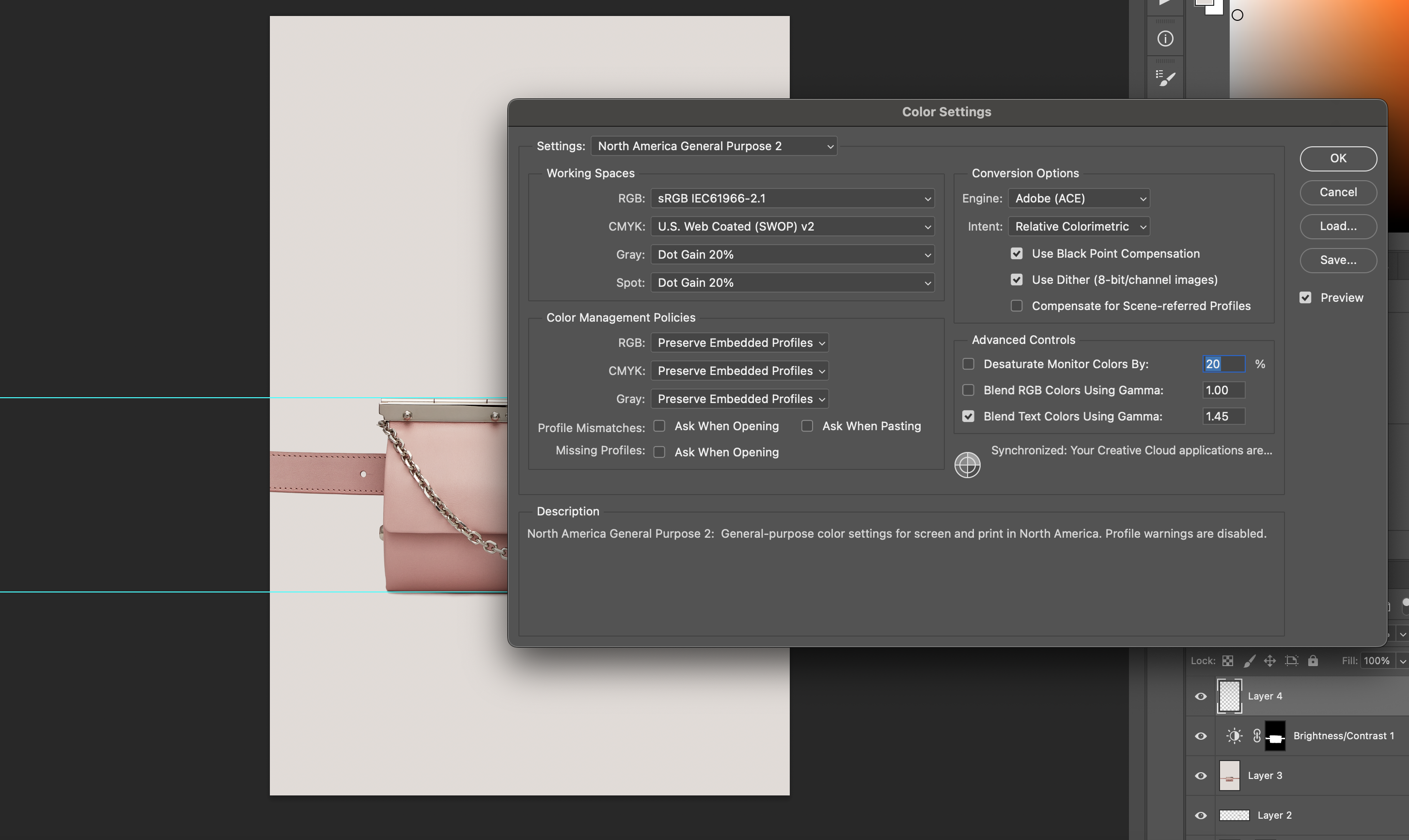Uncheck Use Black Point Compensation
1409x840 pixels.
click(x=1017, y=253)
